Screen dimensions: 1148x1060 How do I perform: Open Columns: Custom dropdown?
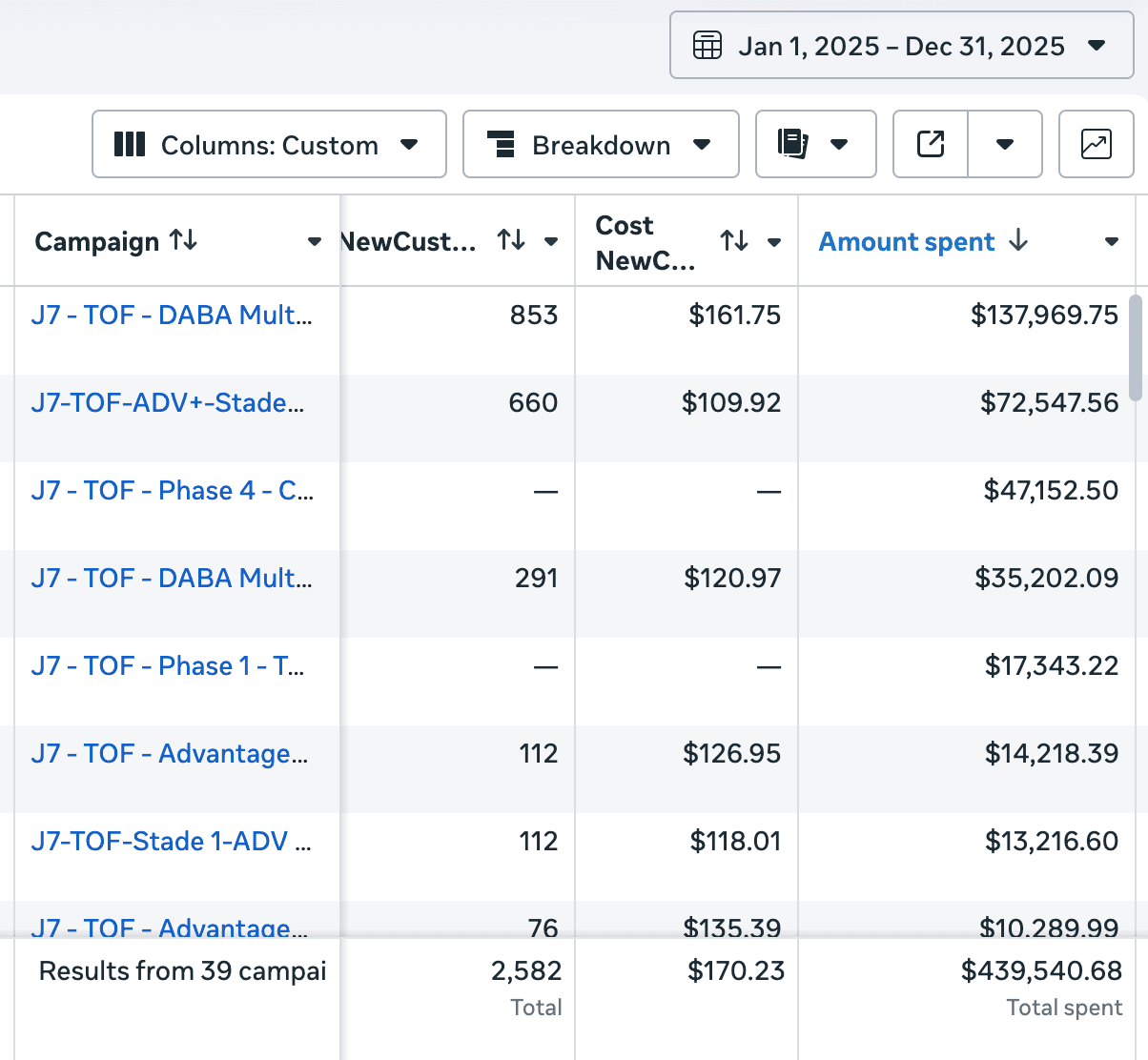(x=269, y=145)
